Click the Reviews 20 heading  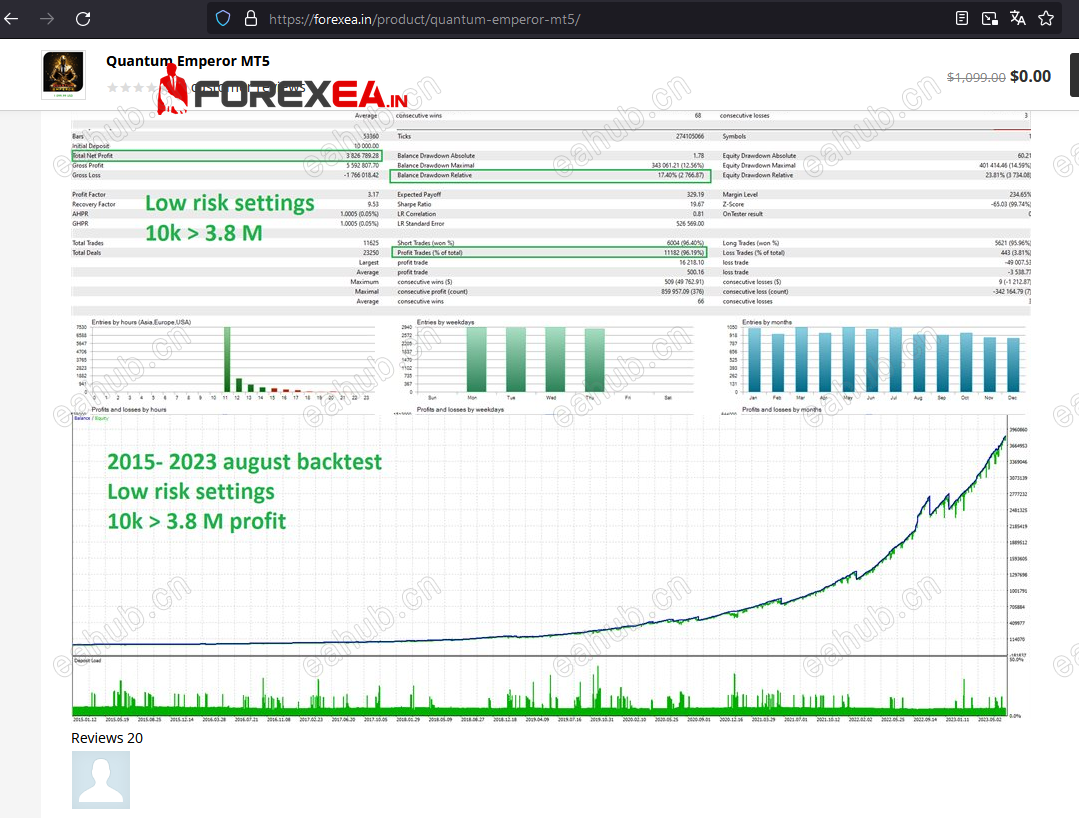tap(107, 738)
